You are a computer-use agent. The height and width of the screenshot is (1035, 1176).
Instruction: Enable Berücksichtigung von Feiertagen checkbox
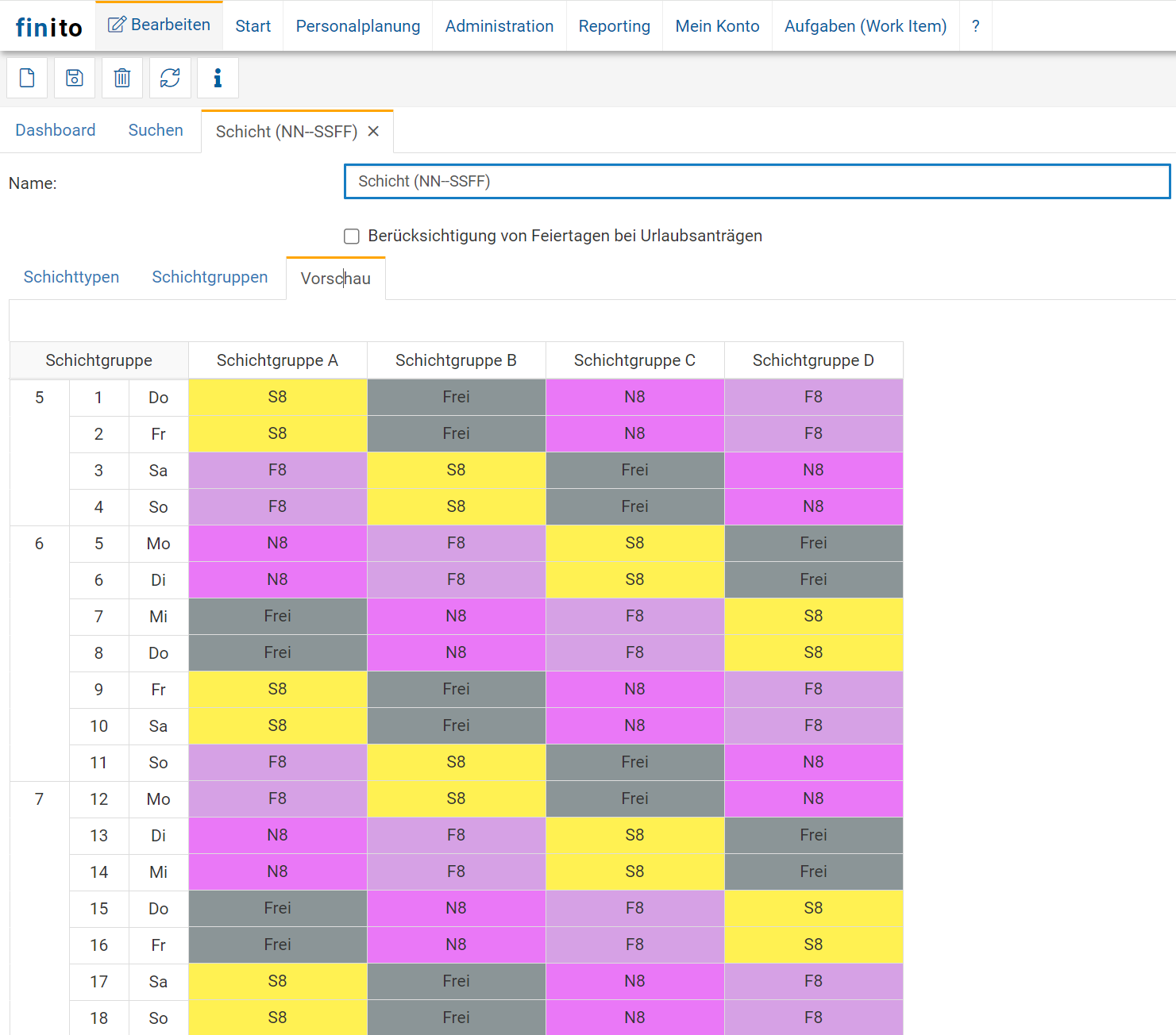click(352, 237)
